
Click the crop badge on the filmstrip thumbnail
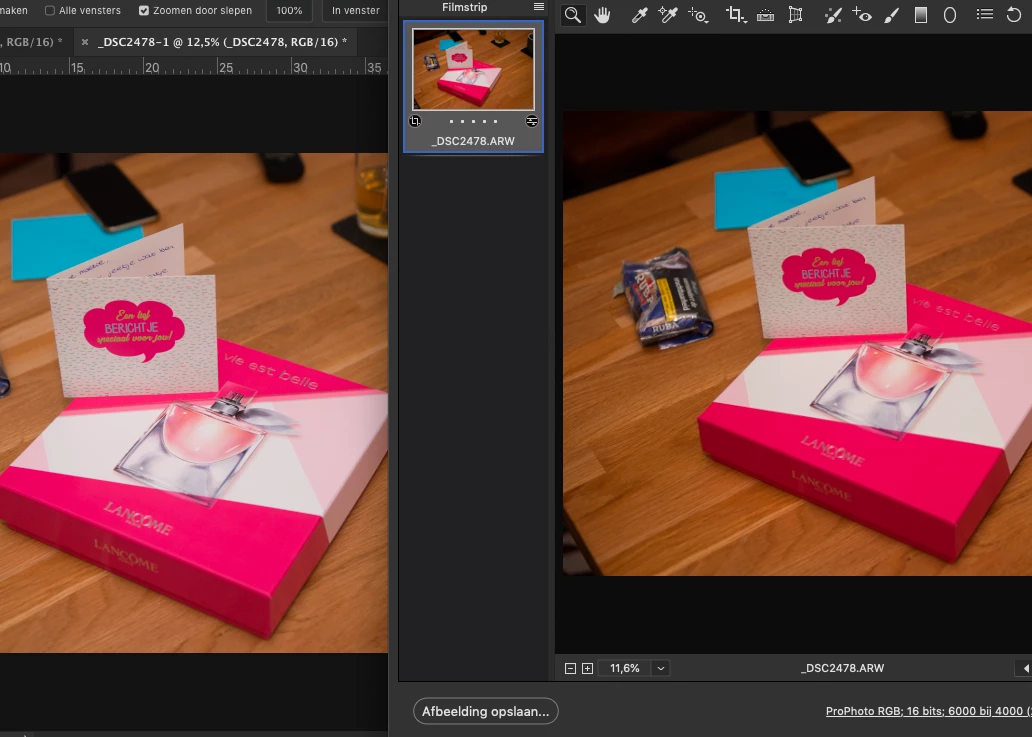click(x=415, y=121)
